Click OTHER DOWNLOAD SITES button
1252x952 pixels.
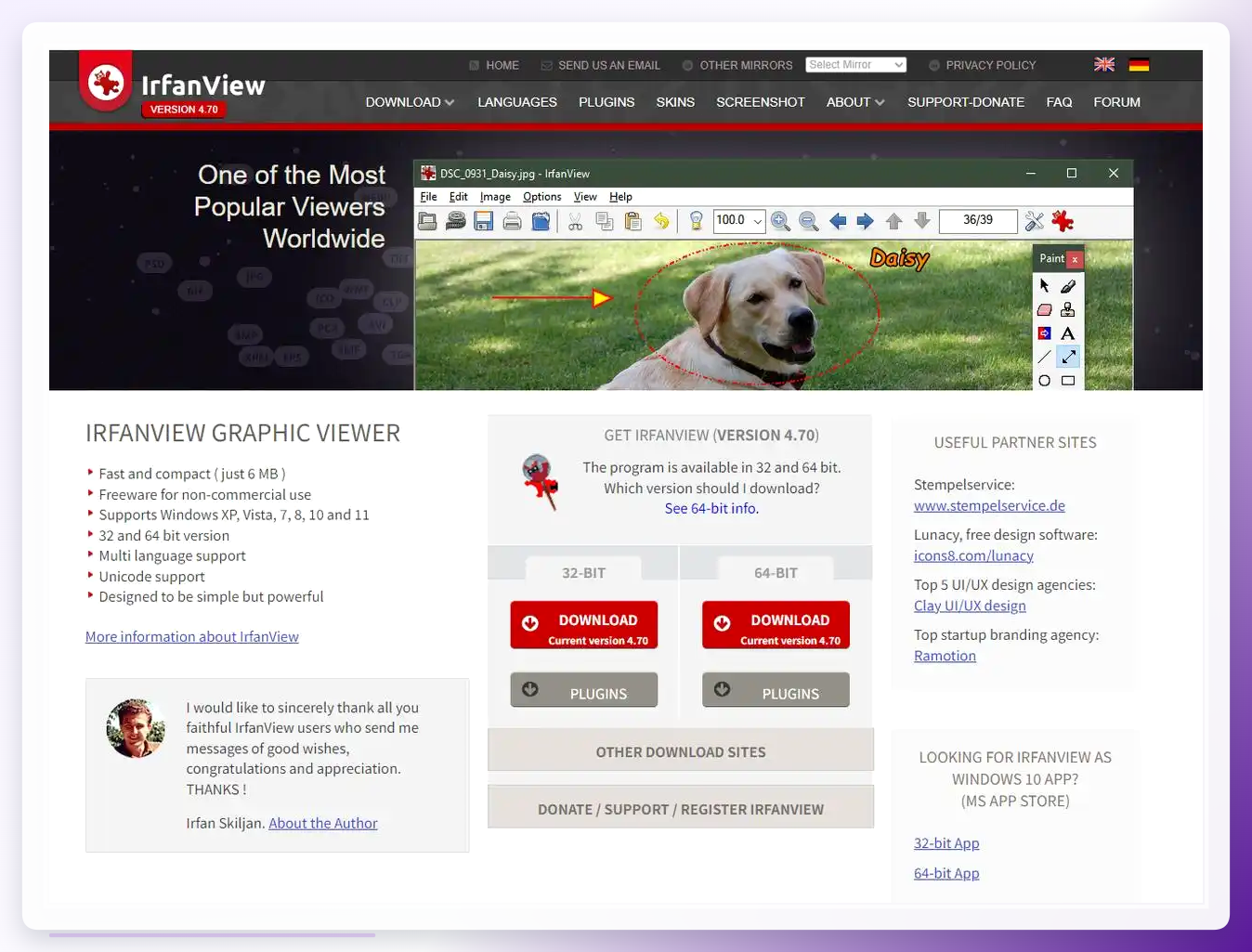tap(681, 750)
